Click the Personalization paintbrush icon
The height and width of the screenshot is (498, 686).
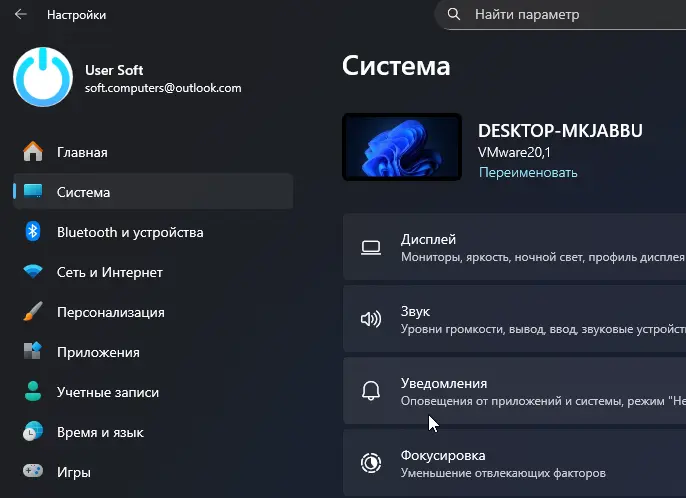pyautogui.click(x=33, y=312)
